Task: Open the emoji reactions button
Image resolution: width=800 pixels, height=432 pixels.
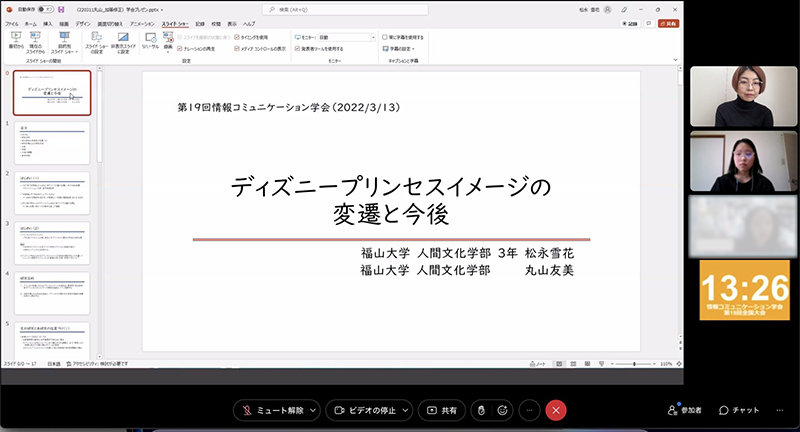Action: (503, 410)
